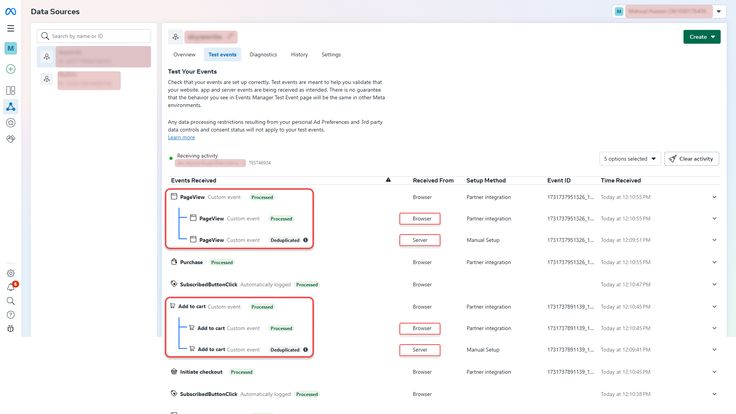Expand the Server PageView Deduplicated row chevron
Viewport: 736px width, 414px height.
coord(714,240)
